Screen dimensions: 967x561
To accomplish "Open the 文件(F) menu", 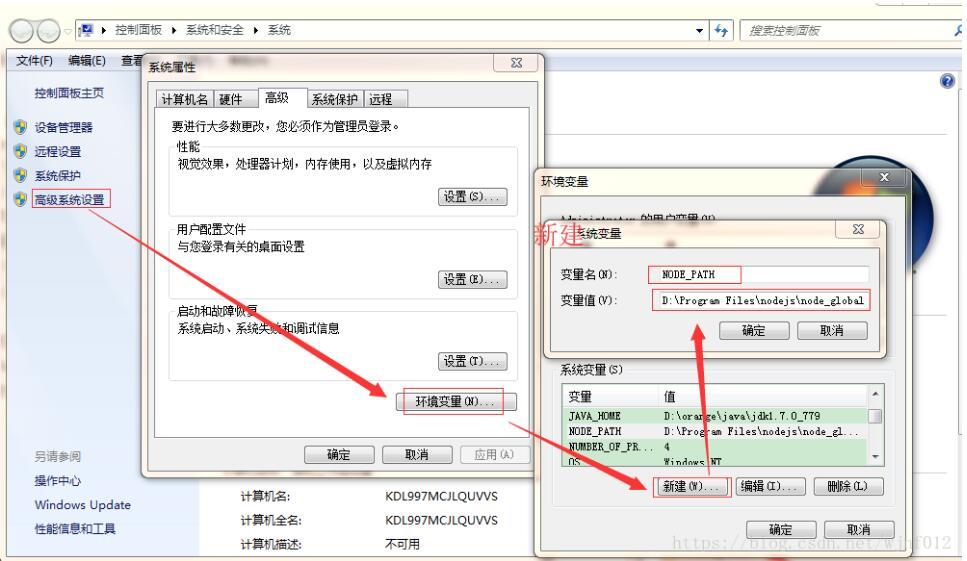I will click(x=34, y=60).
